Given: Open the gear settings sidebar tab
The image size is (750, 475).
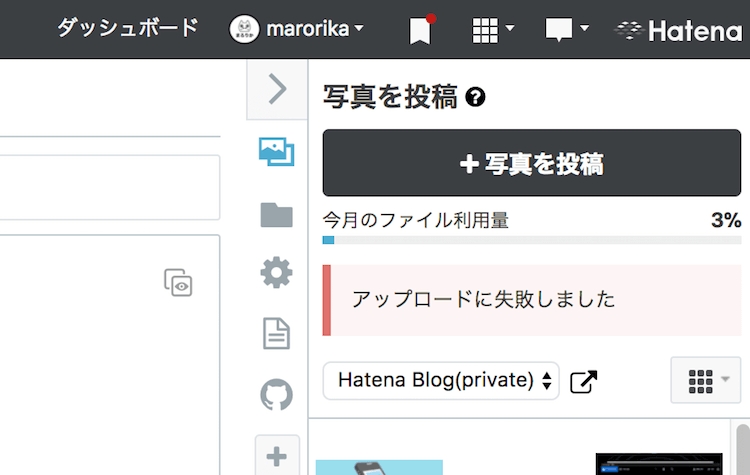Looking at the screenshot, I should coord(276,273).
